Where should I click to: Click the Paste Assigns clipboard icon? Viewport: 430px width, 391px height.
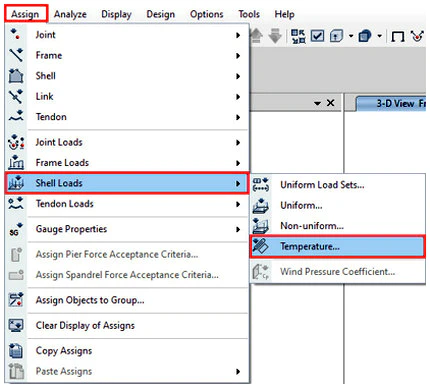tap(16, 371)
